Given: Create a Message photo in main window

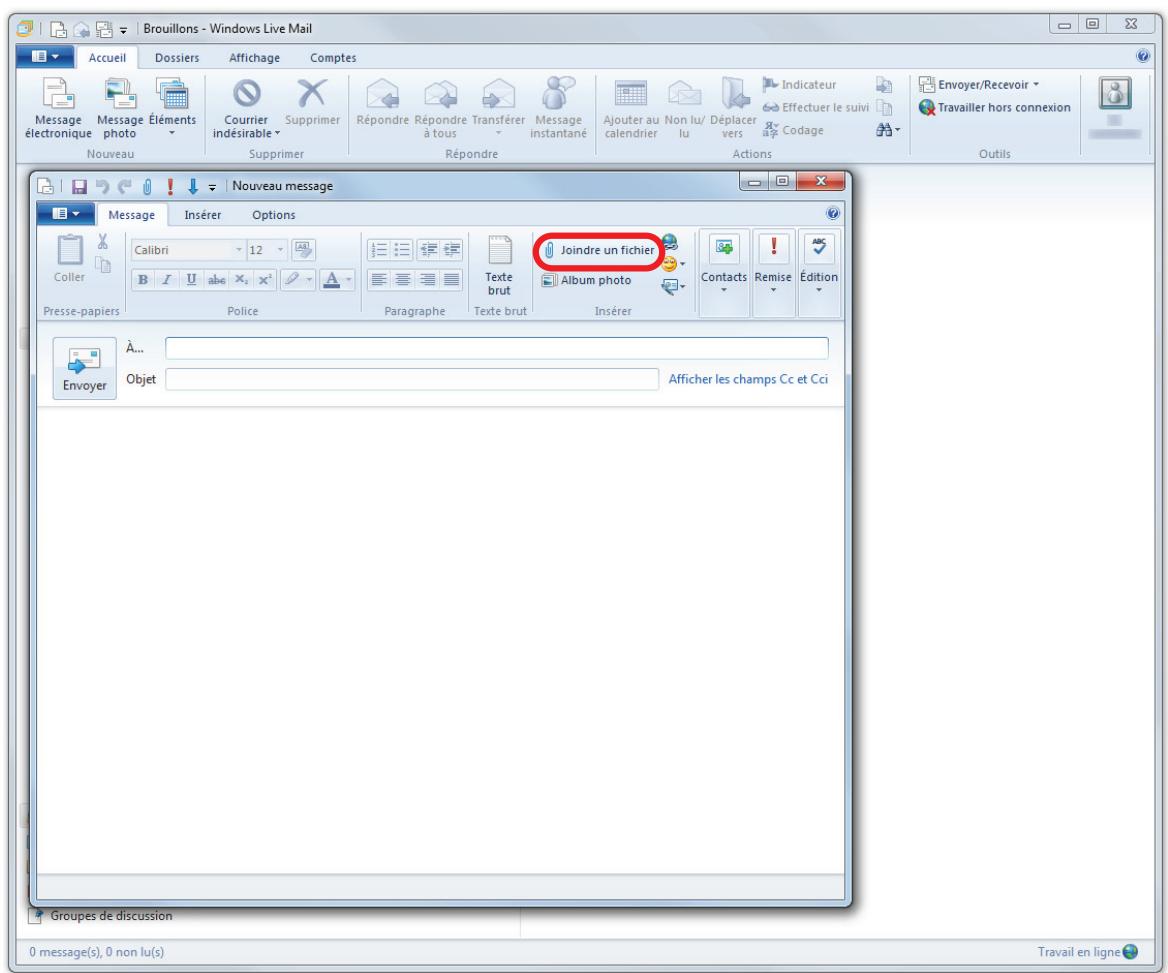Looking at the screenshot, I should pos(120,108).
